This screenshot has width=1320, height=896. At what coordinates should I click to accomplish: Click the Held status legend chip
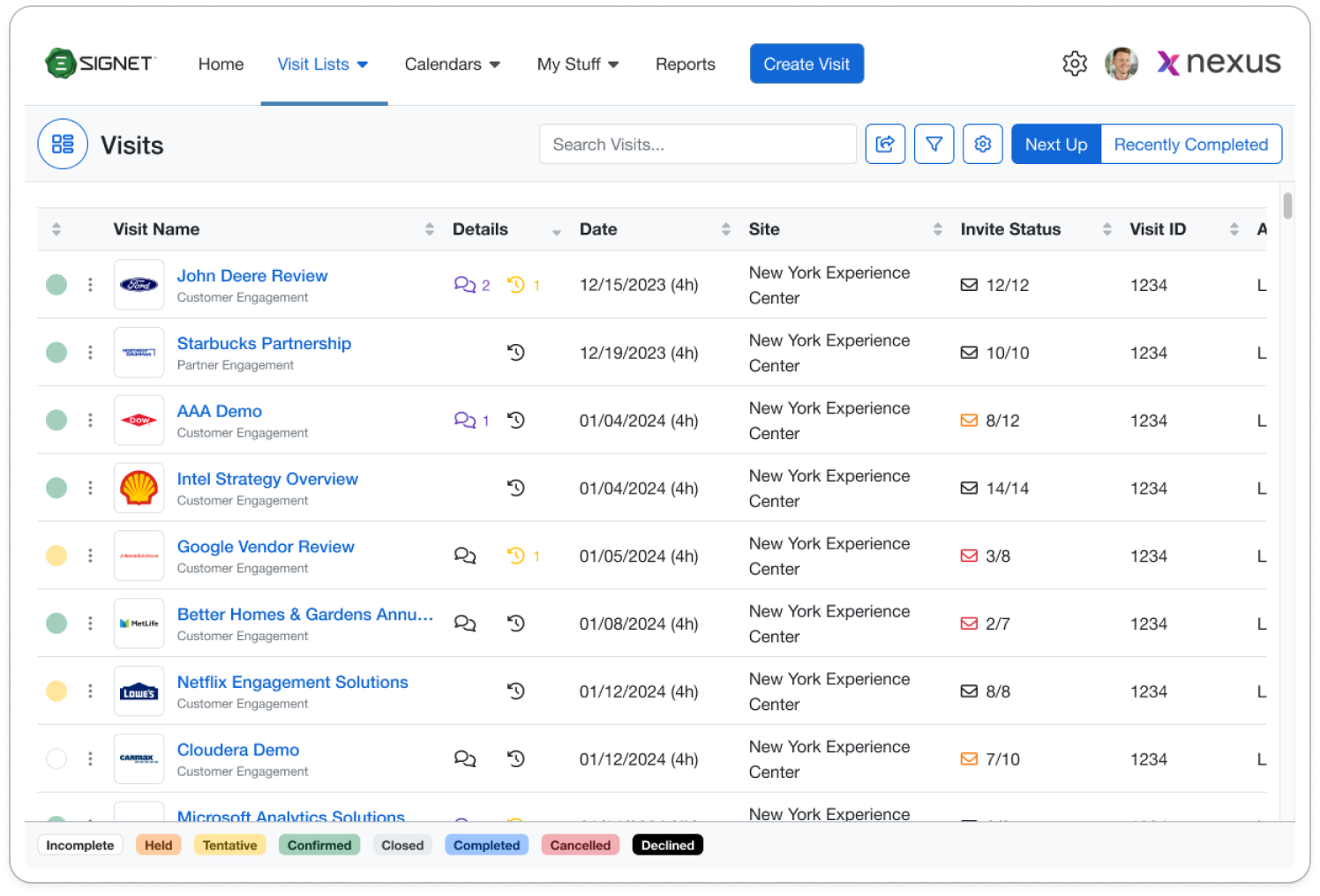159,845
